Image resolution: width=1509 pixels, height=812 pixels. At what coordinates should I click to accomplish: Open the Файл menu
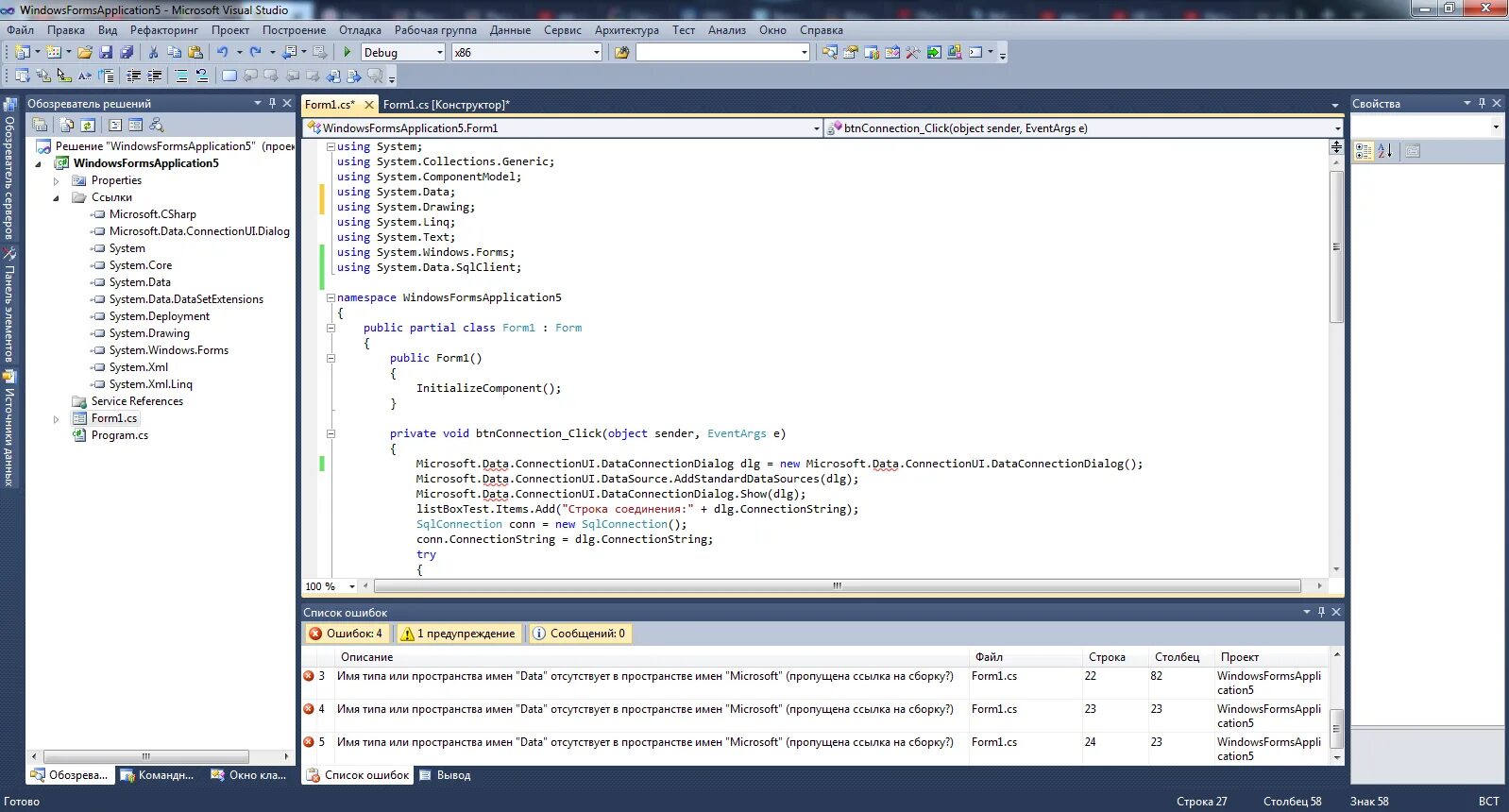click(20, 30)
